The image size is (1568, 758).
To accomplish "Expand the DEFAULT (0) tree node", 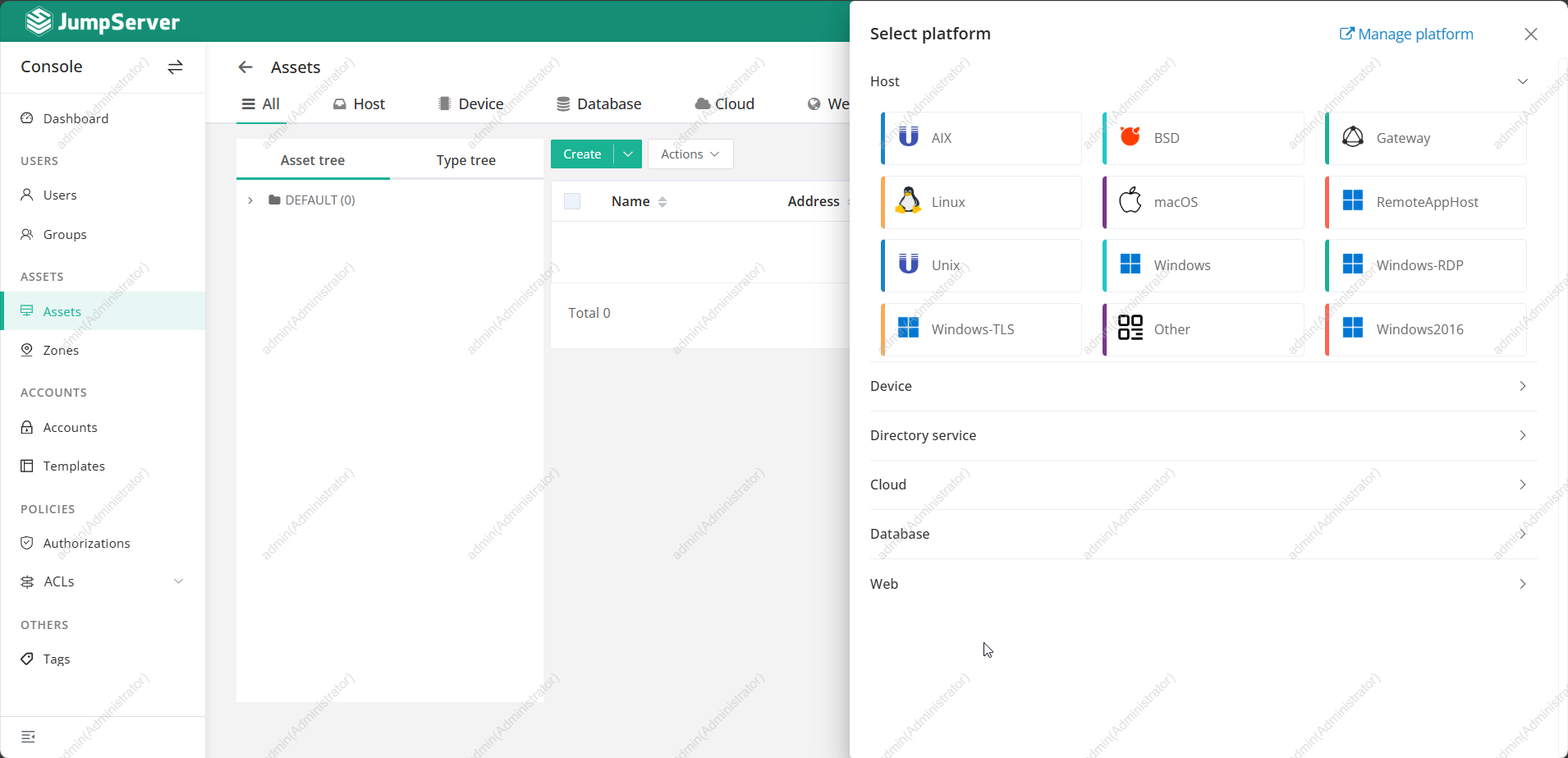I will (x=250, y=200).
